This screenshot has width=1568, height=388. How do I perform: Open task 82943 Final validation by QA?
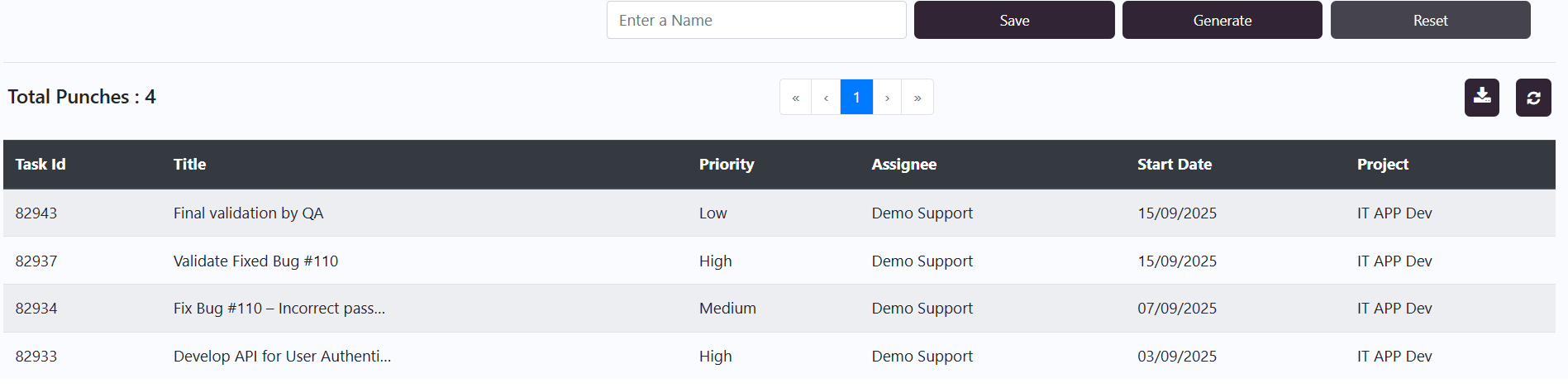[x=248, y=213]
